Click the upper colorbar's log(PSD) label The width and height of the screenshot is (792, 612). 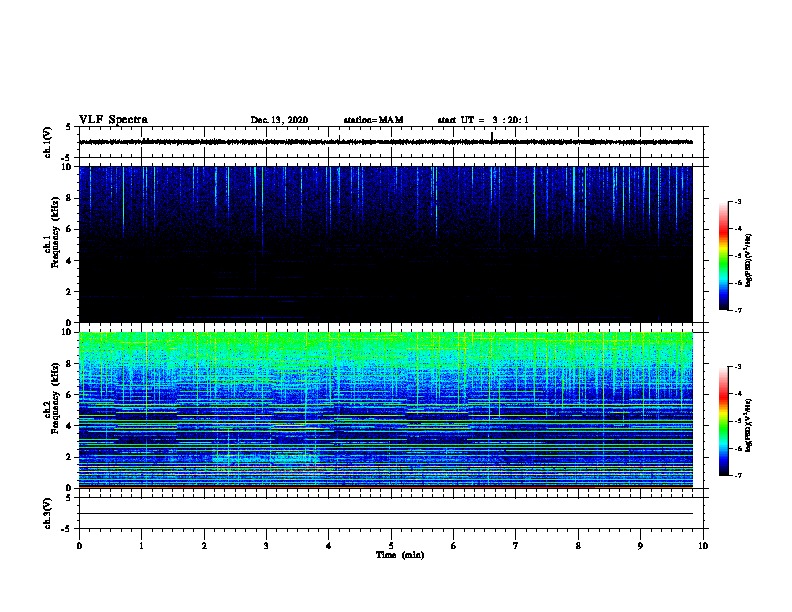(749, 260)
